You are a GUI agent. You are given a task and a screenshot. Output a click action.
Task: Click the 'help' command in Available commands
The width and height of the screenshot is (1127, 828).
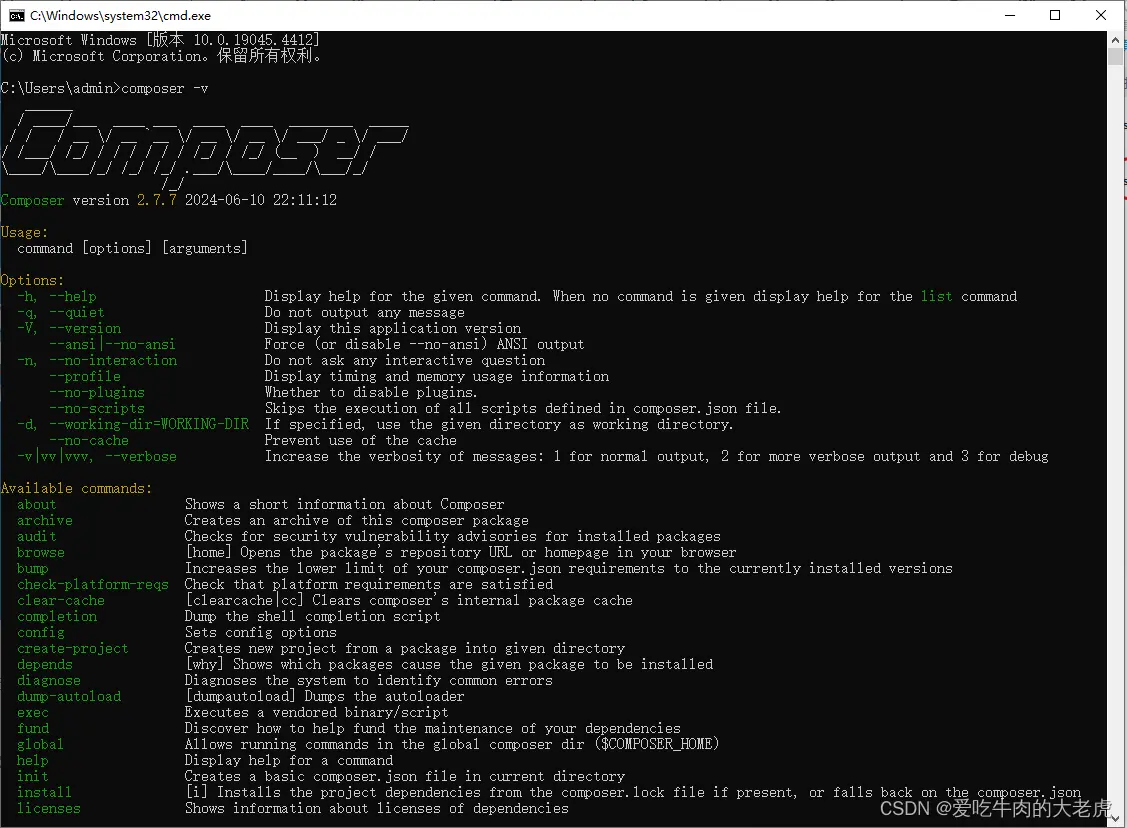[33, 760]
